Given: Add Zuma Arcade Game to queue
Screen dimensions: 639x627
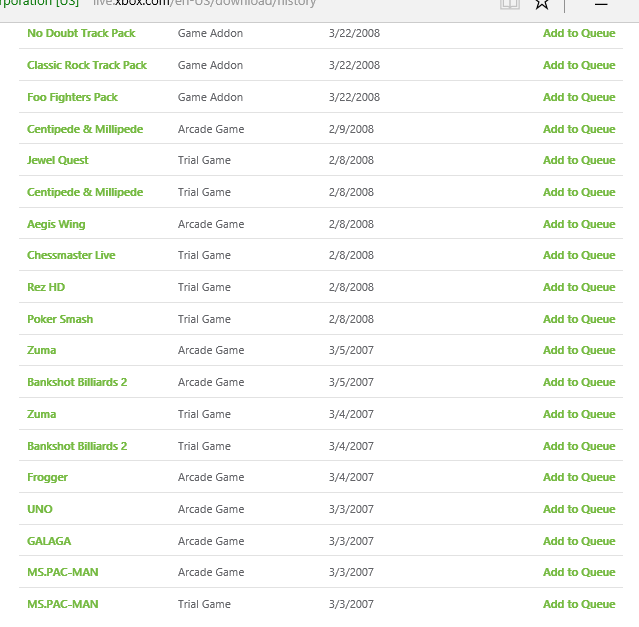Looking at the screenshot, I should pos(579,350).
